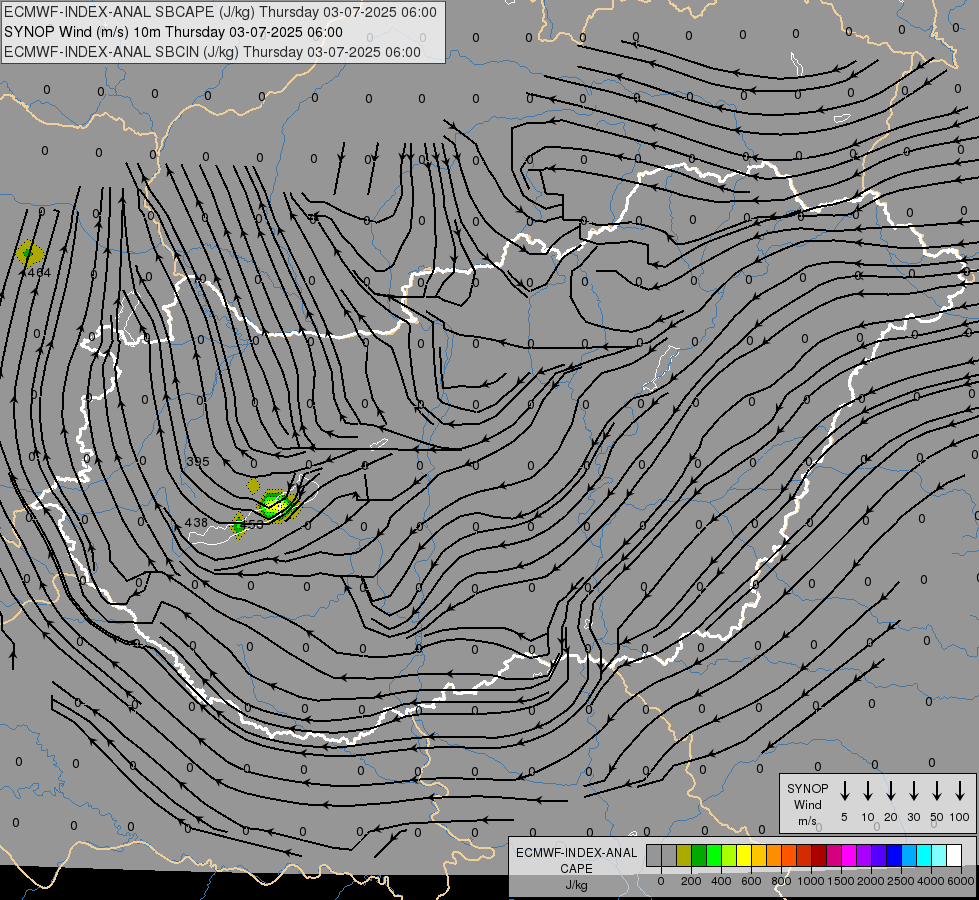Click the J/kg unit in the color legend

[576, 885]
